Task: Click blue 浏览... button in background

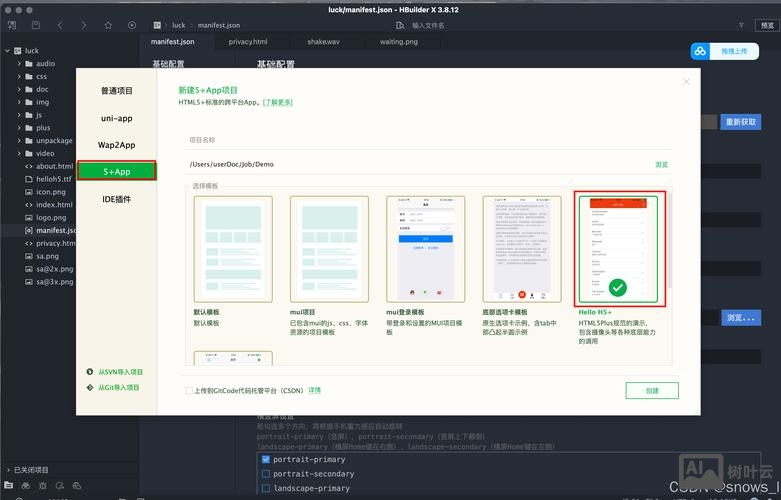Action: coord(741,318)
